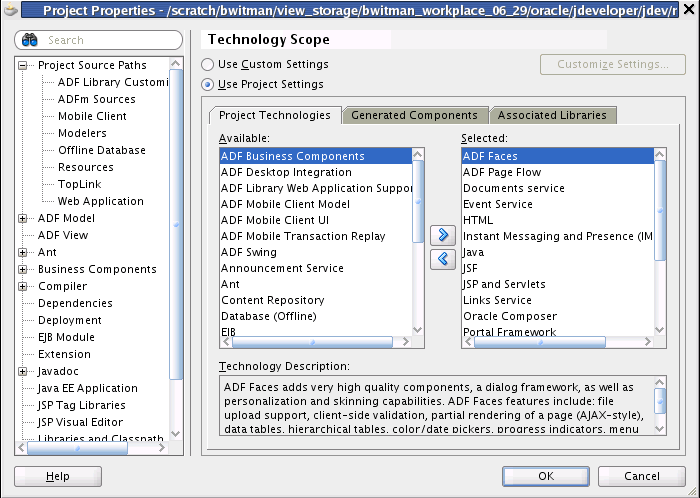
Task: Click the add-to-selected right arrow button
Action: point(442,235)
